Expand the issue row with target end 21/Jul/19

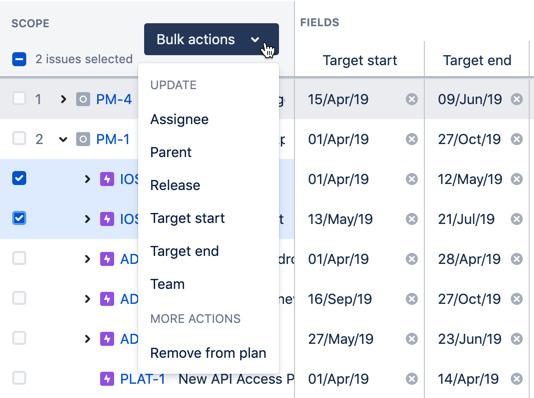click(x=87, y=219)
